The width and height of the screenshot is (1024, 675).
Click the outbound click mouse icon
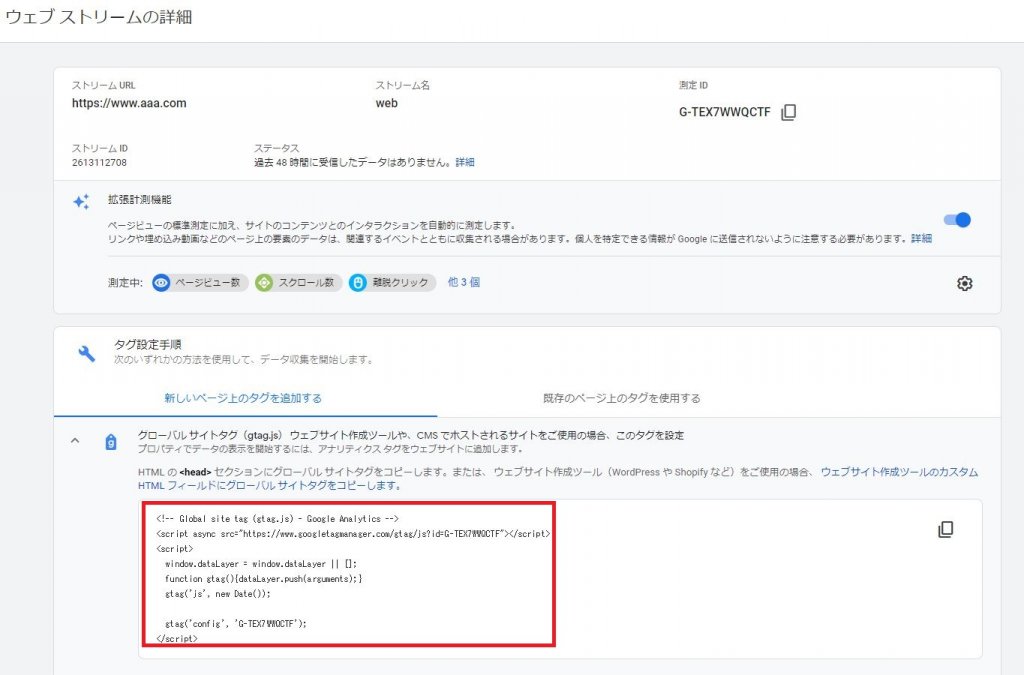(357, 283)
